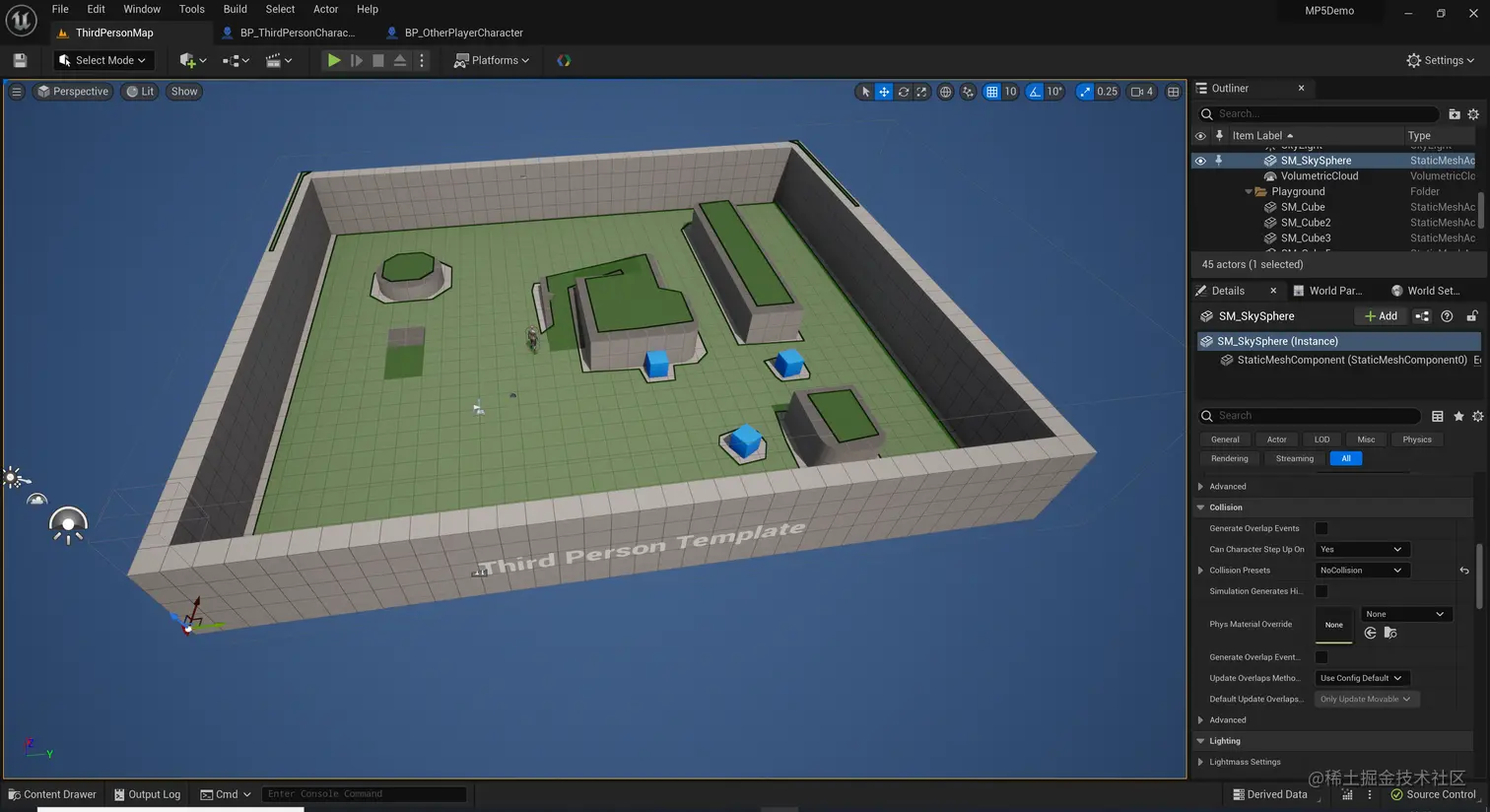Click the Show flags button in viewport
This screenshot has width=1490, height=812.
[x=184, y=92]
